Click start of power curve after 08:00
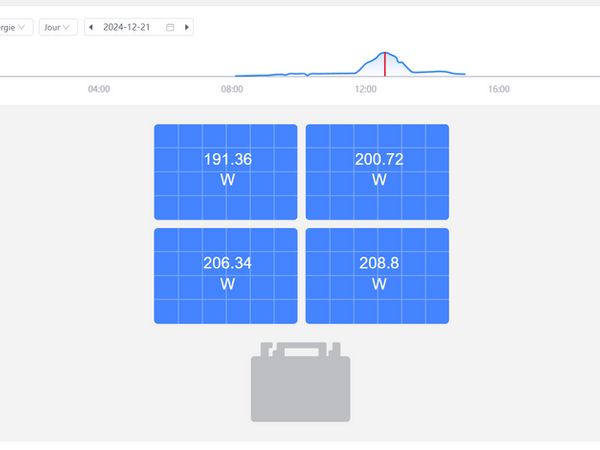This screenshot has height=450, width=600. pos(237,75)
